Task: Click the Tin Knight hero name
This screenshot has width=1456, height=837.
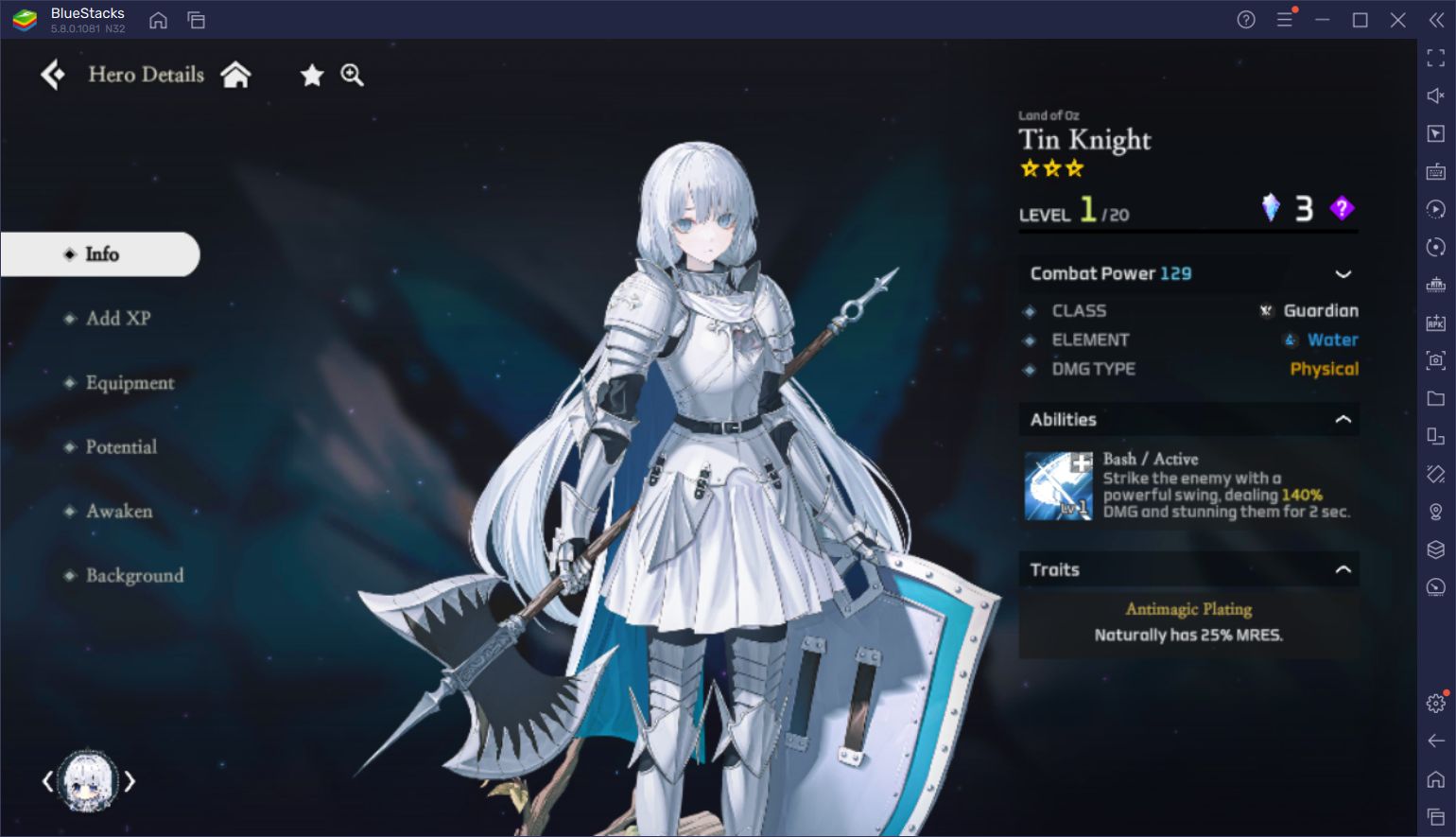Action: 1084,140
